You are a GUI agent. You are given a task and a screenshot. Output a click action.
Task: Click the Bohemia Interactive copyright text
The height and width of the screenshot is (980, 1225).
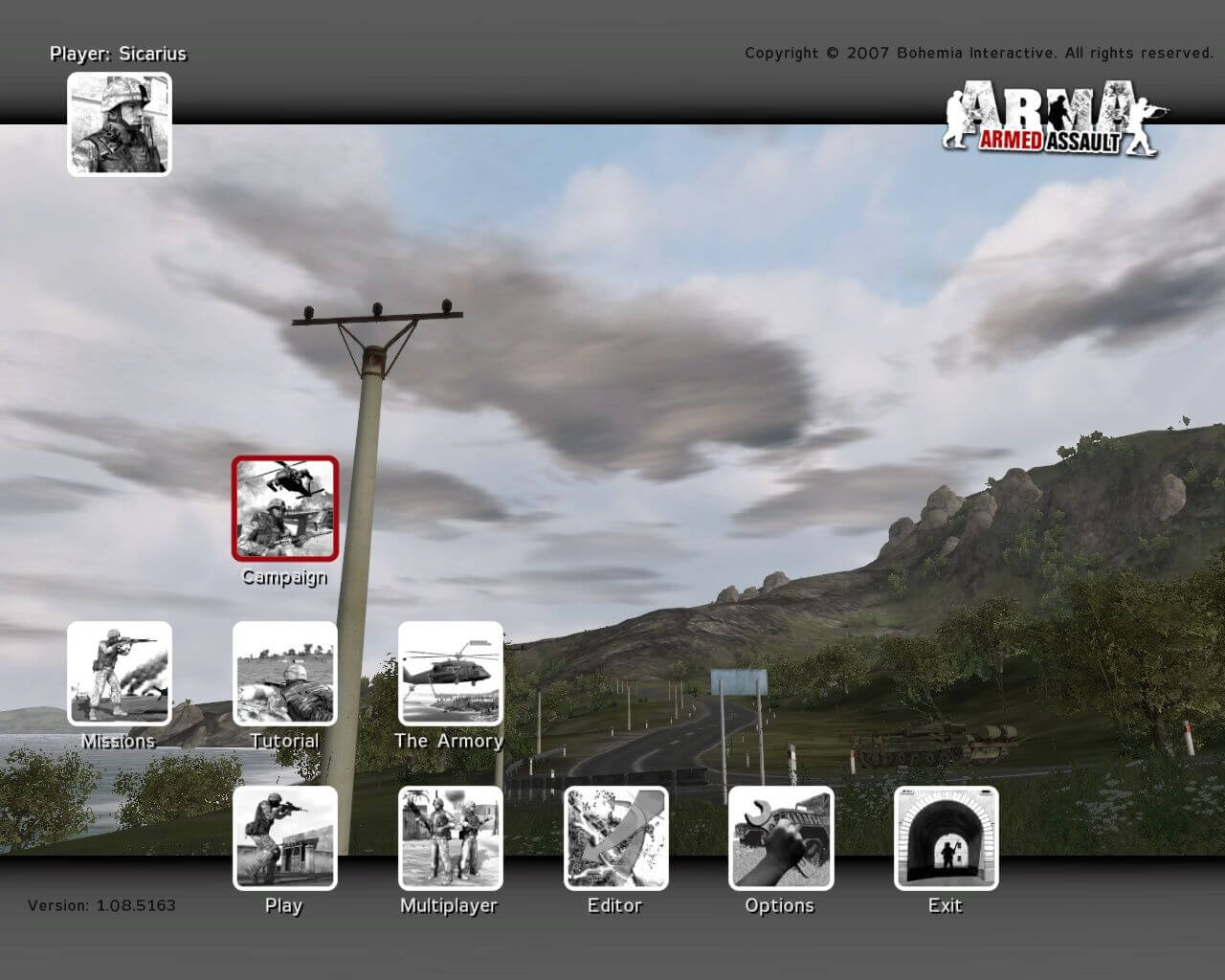pos(980,54)
